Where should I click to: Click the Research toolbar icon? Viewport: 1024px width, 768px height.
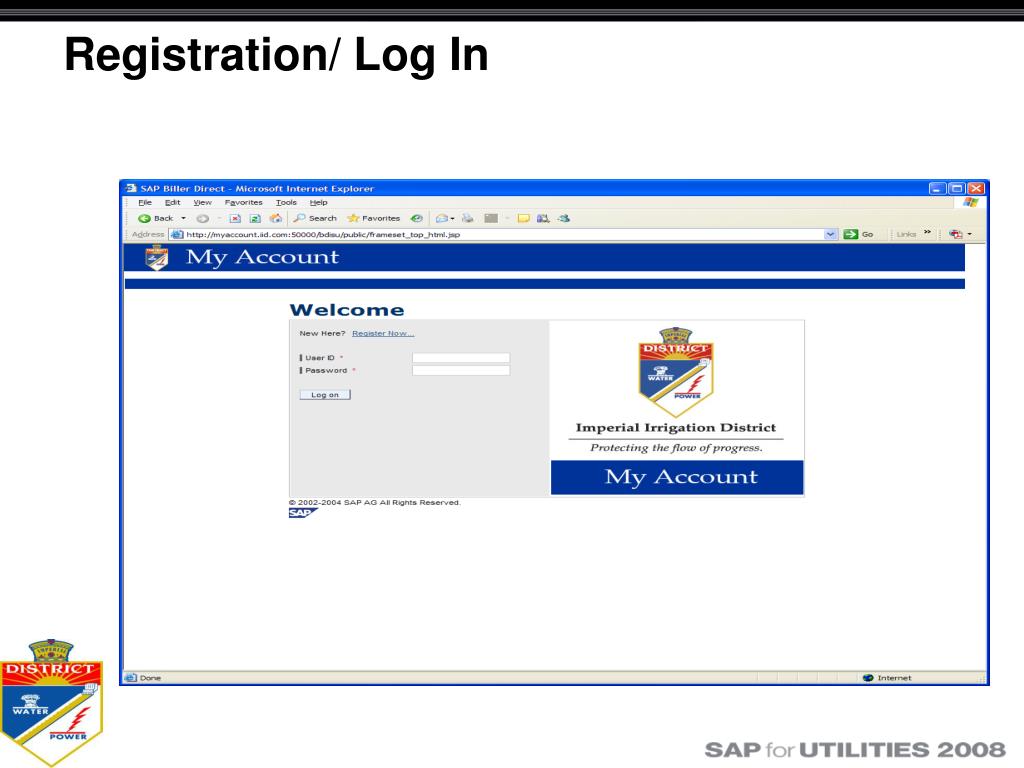543,218
